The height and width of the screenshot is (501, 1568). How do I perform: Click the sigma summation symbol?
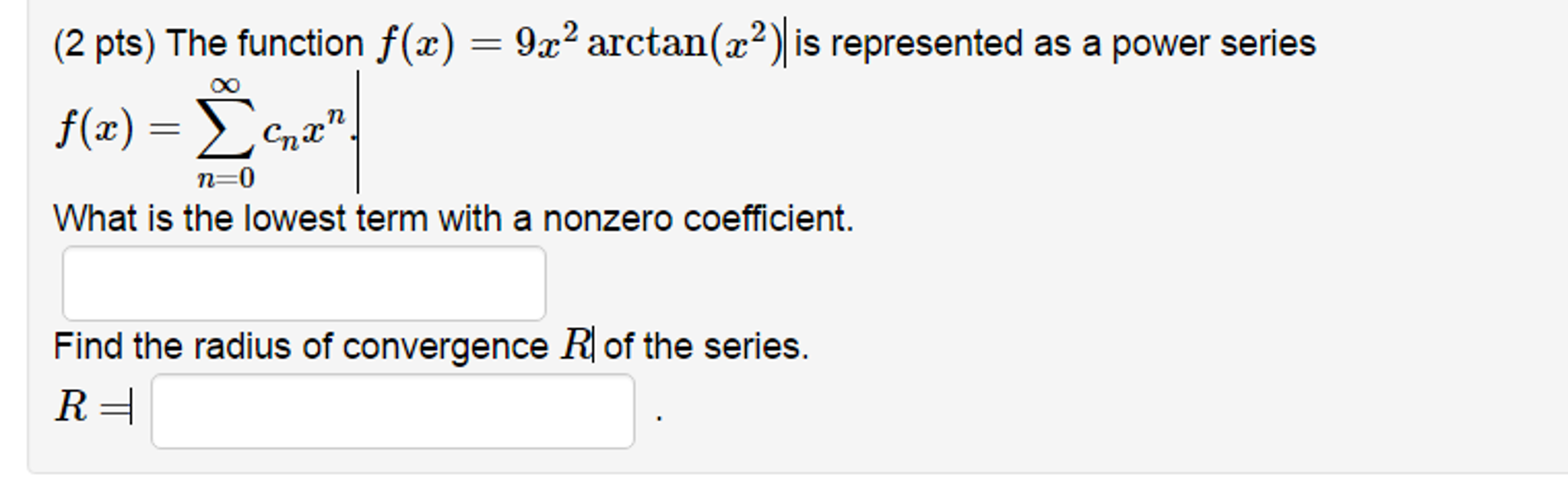coord(226,126)
